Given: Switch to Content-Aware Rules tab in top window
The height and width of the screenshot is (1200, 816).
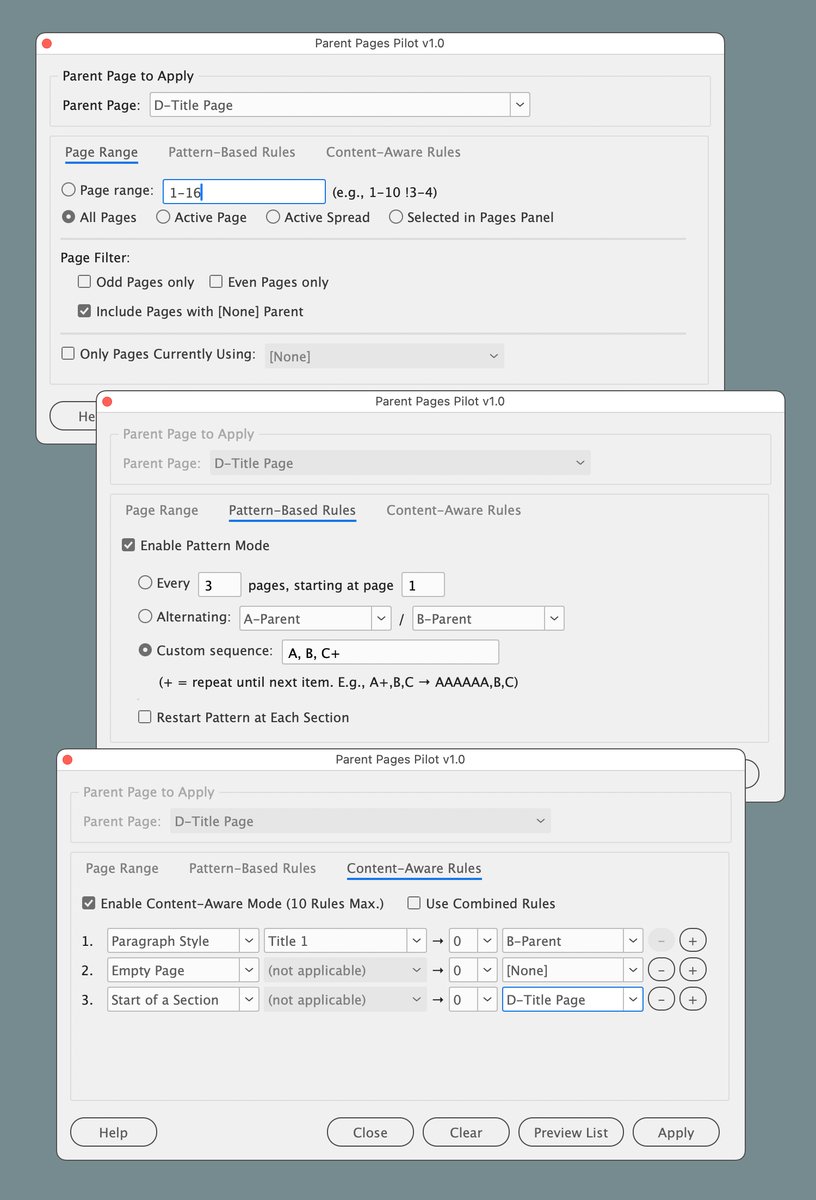Looking at the screenshot, I should [x=393, y=152].
